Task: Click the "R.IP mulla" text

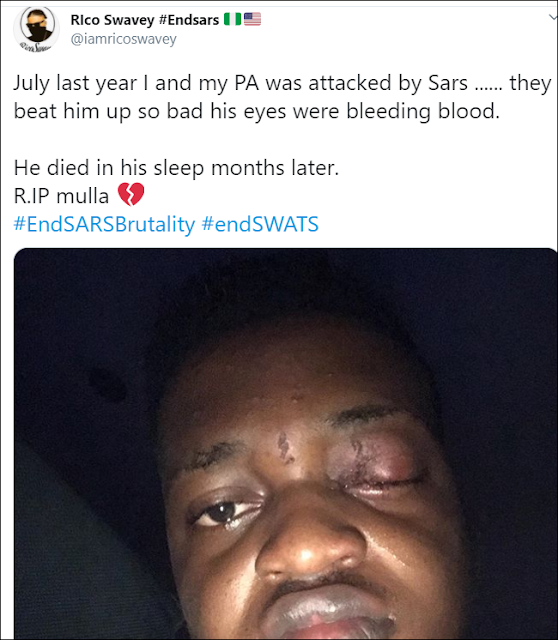Action: [61, 196]
